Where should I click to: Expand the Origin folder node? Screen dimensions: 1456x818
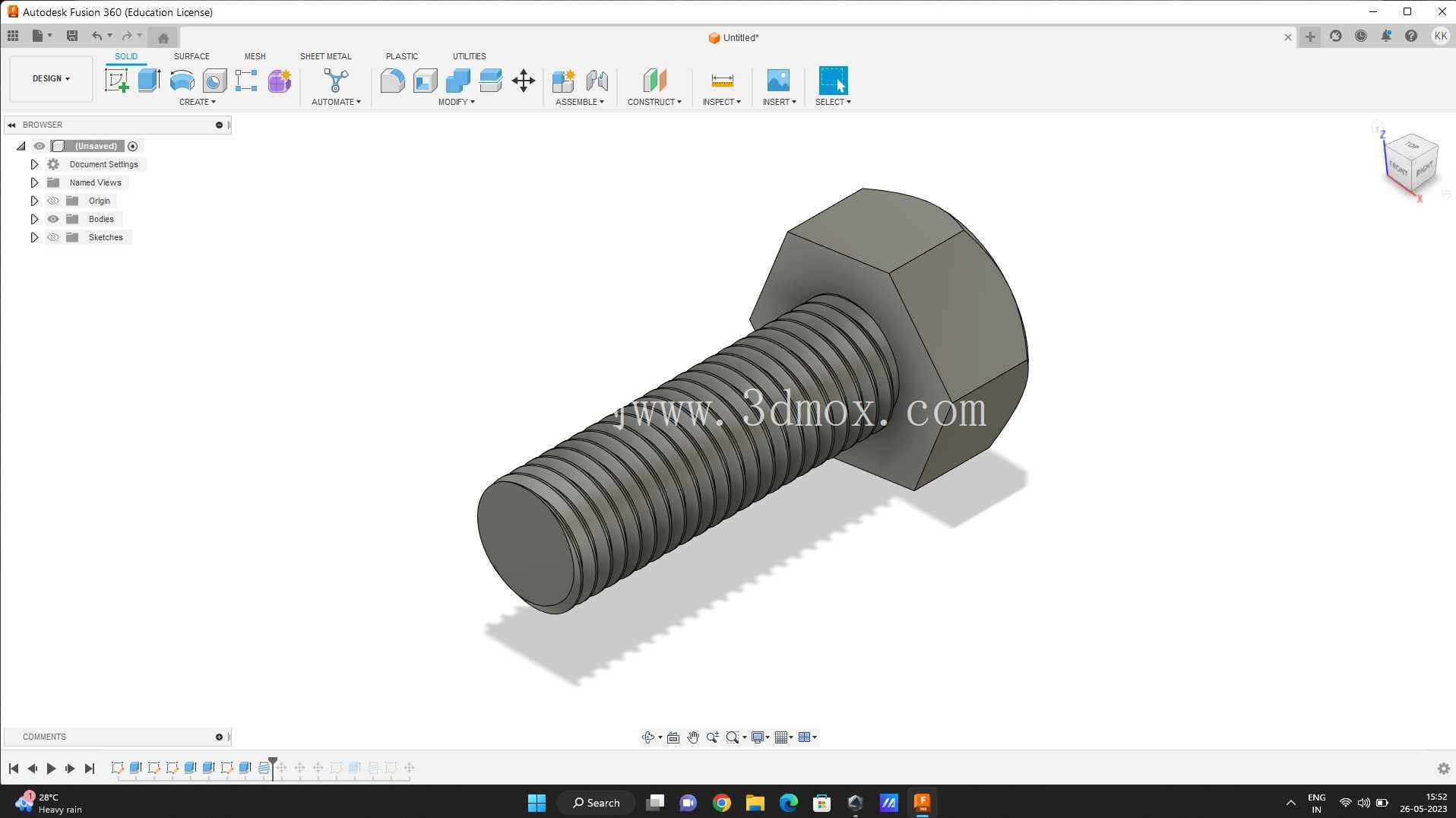pyautogui.click(x=34, y=201)
